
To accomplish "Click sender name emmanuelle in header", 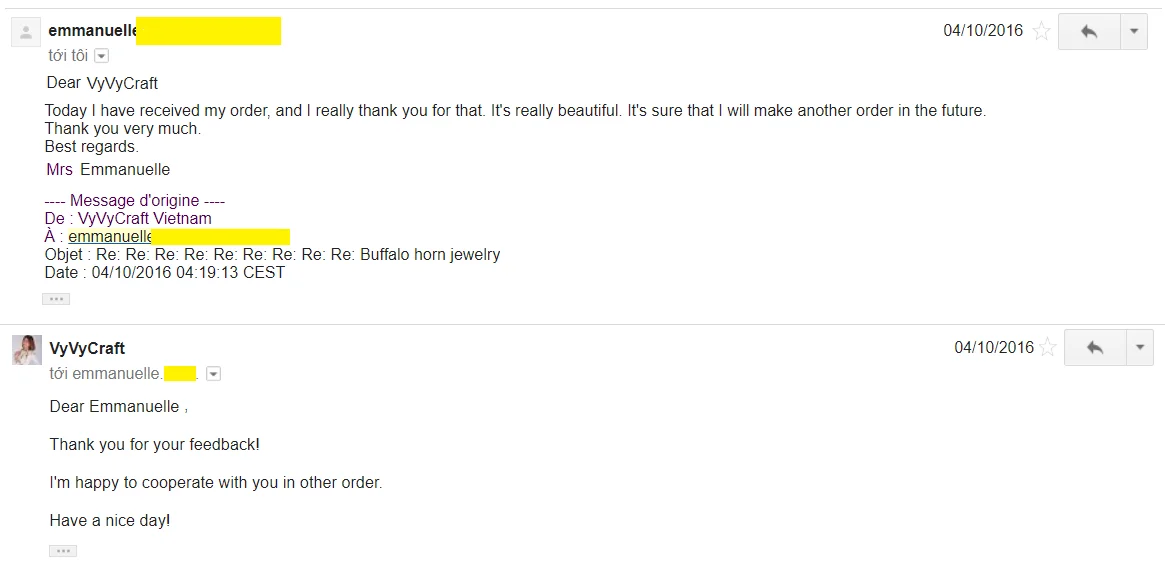I will pyautogui.click(x=92, y=31).
